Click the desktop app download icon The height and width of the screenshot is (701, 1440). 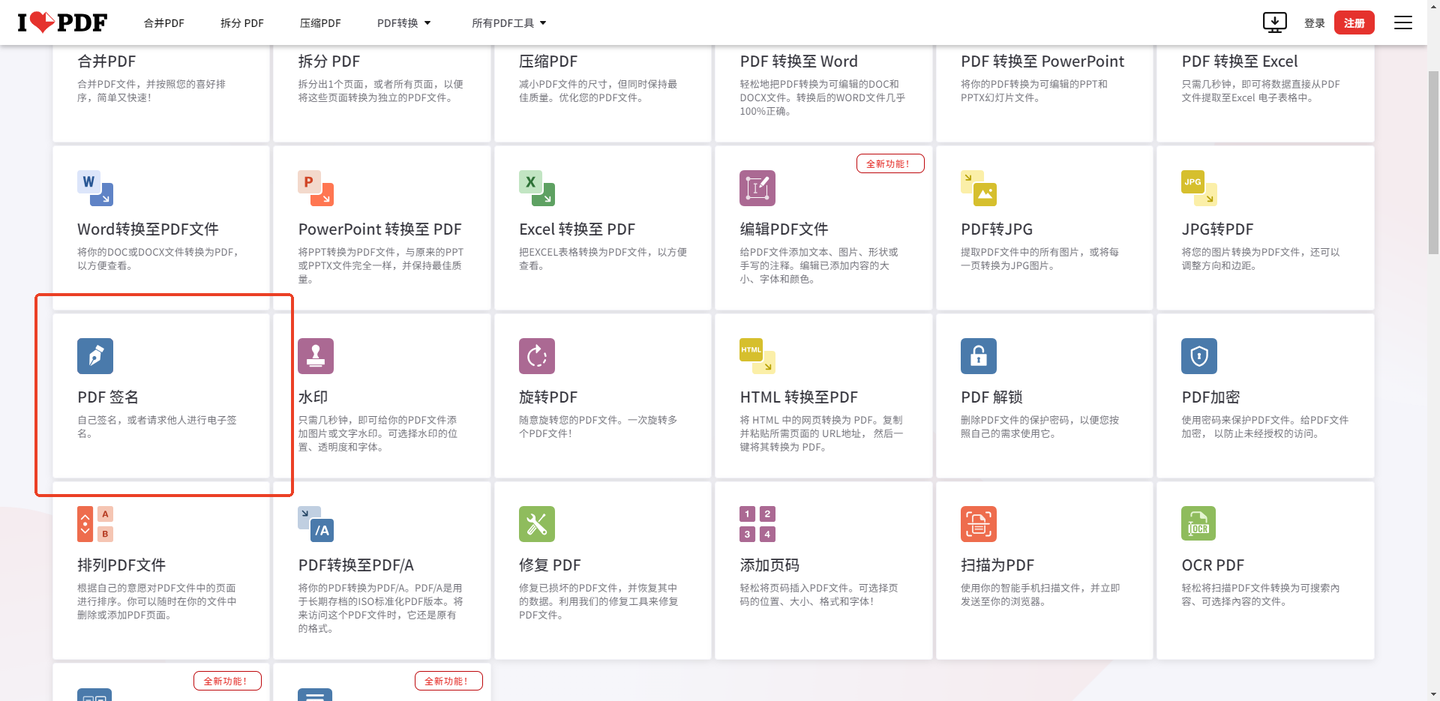pyautogui.click(x=1275, y=22)
